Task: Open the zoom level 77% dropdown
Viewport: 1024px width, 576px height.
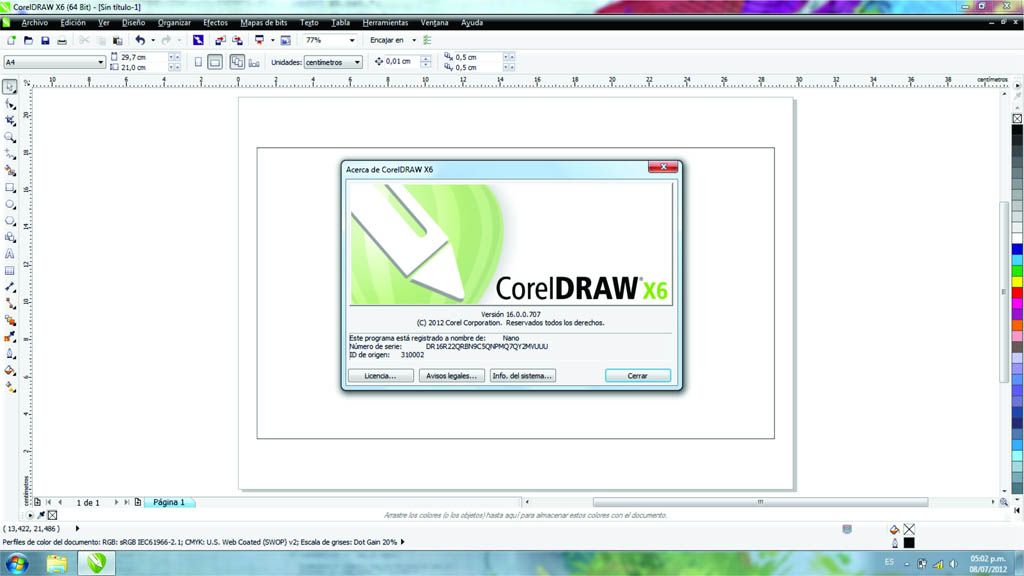Action: point(352,40)
